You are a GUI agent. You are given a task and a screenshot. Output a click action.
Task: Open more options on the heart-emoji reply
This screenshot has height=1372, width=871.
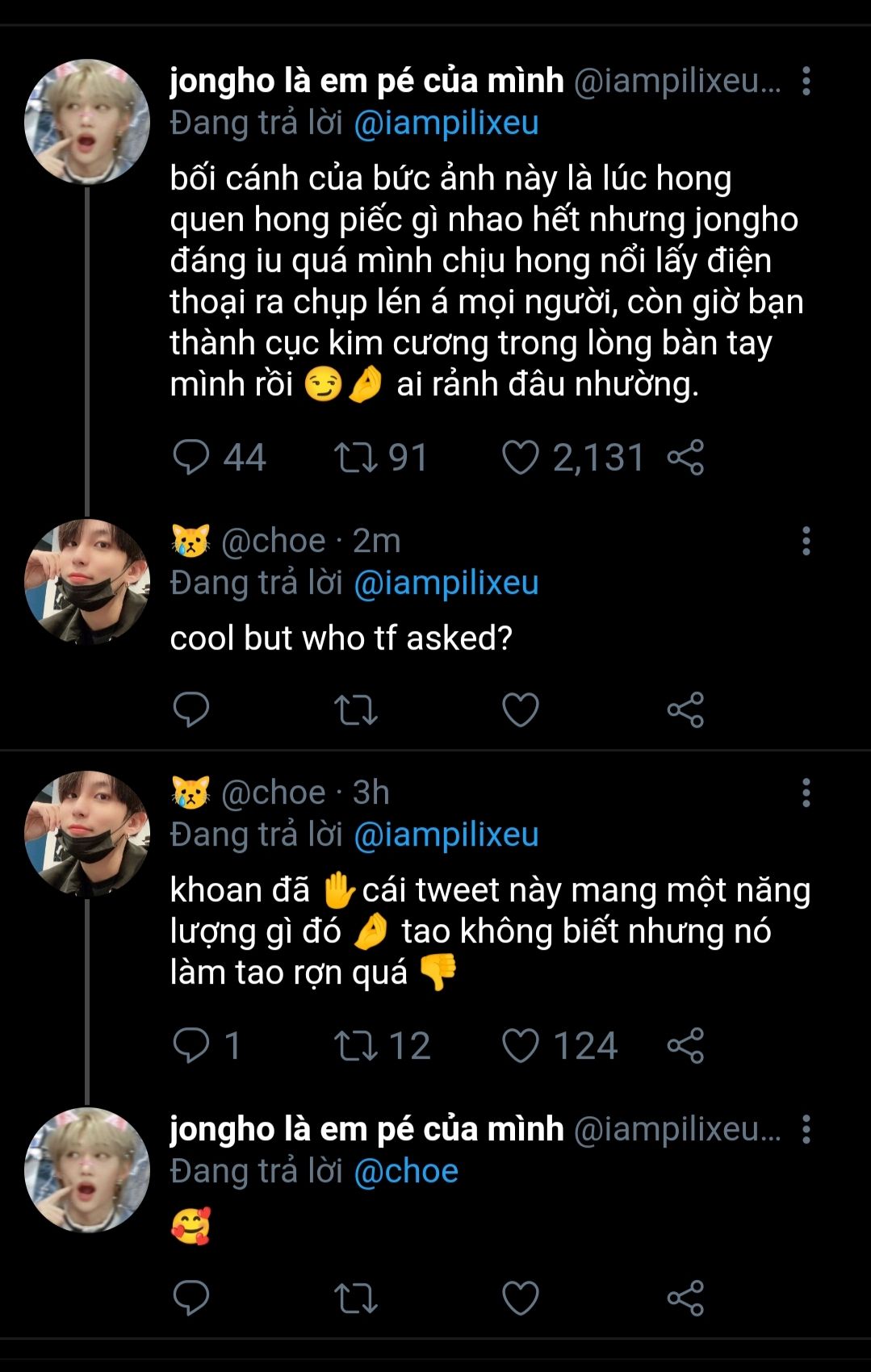click(806, 1130)
